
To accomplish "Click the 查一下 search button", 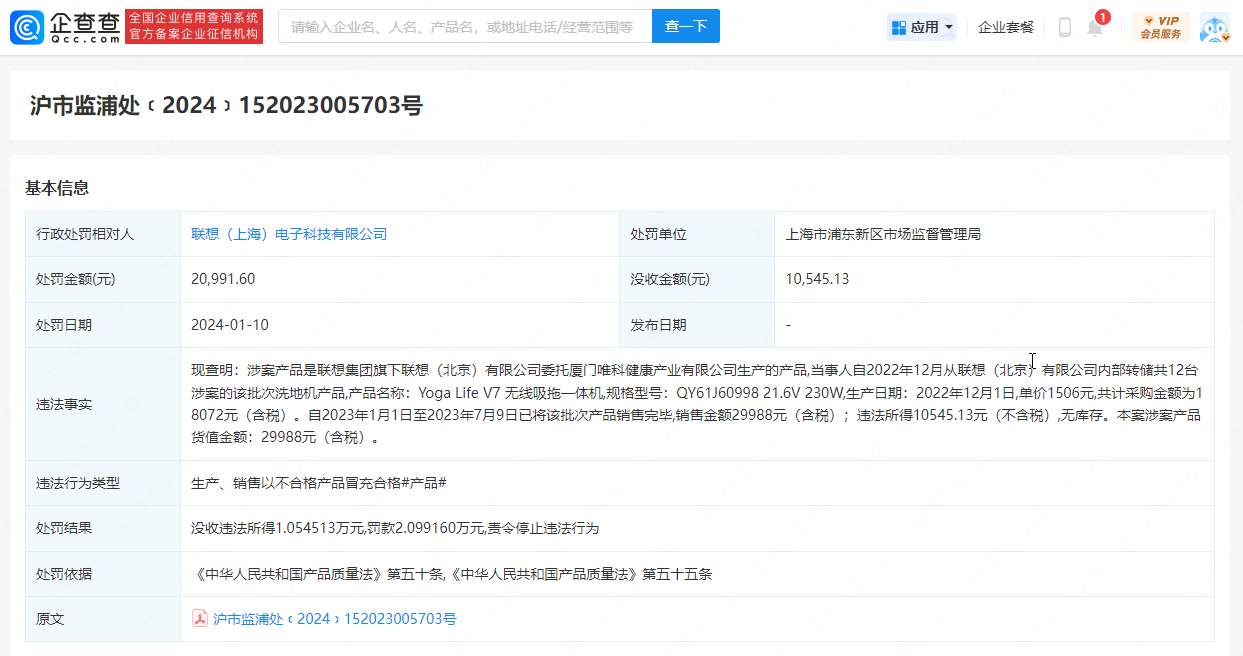I will coord(686,26).
